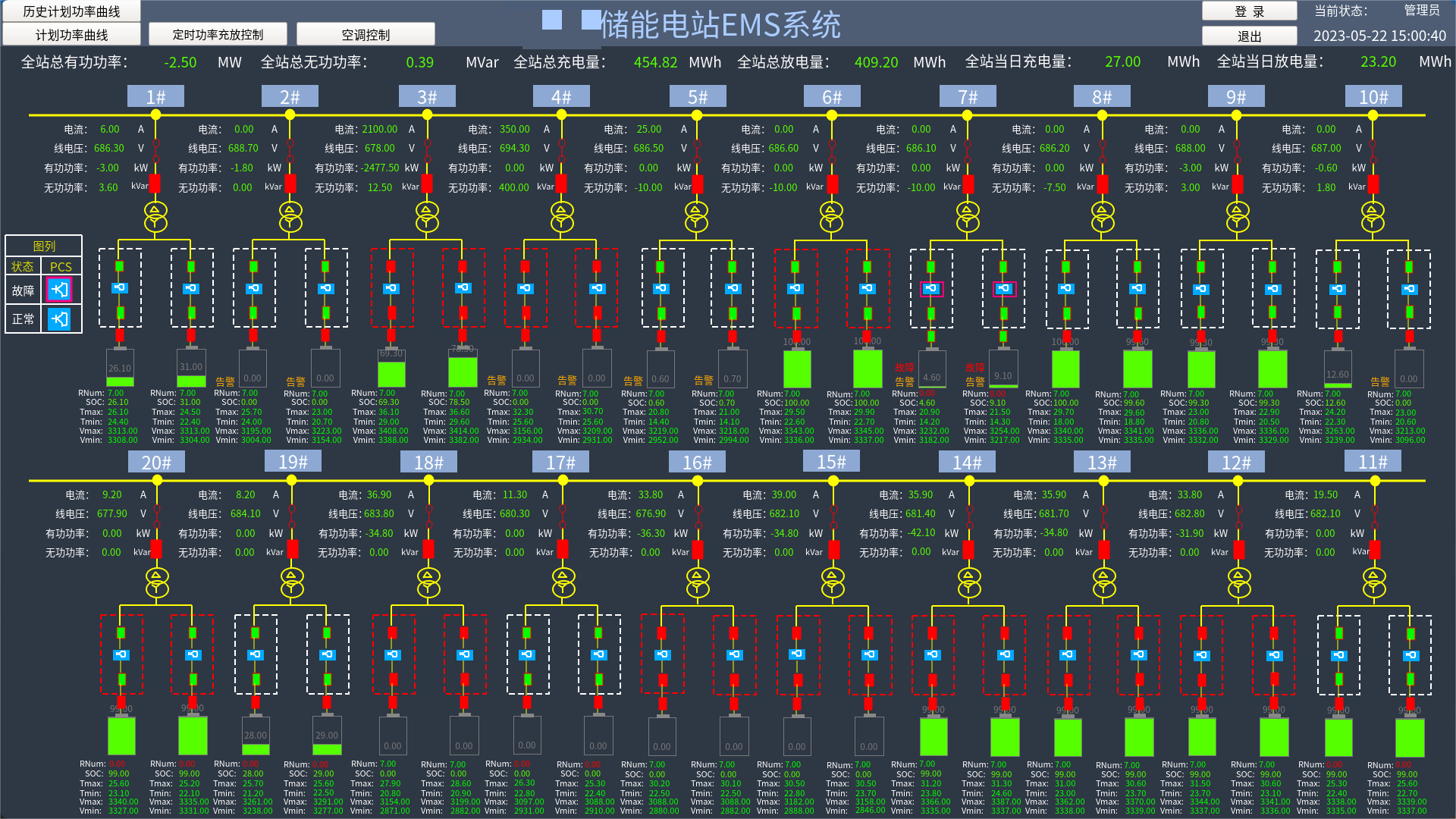Toggle the red breaker switch of unit 2#
1456x819 pixels.
[290, 184]
